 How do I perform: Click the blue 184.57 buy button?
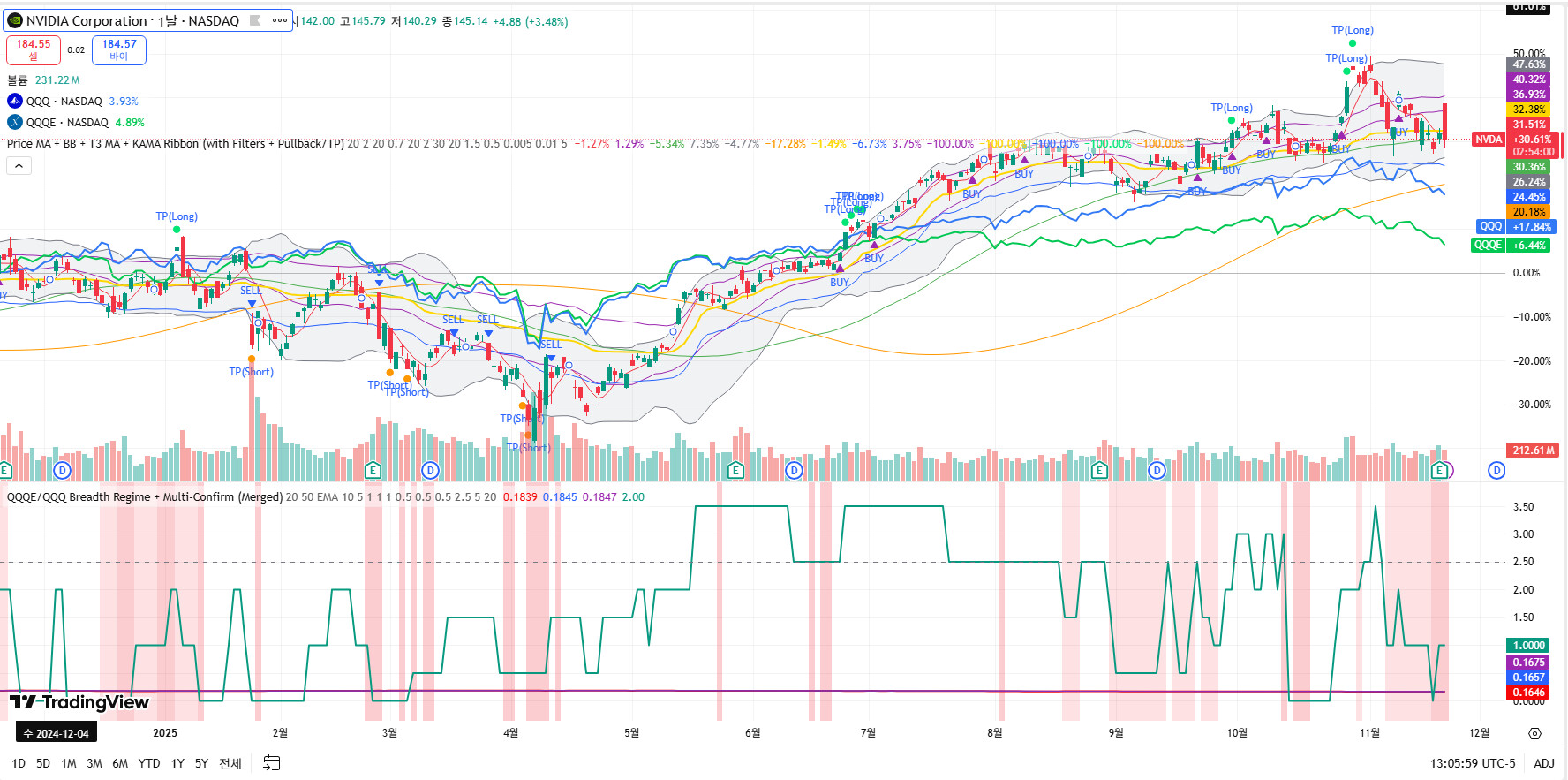119,49
